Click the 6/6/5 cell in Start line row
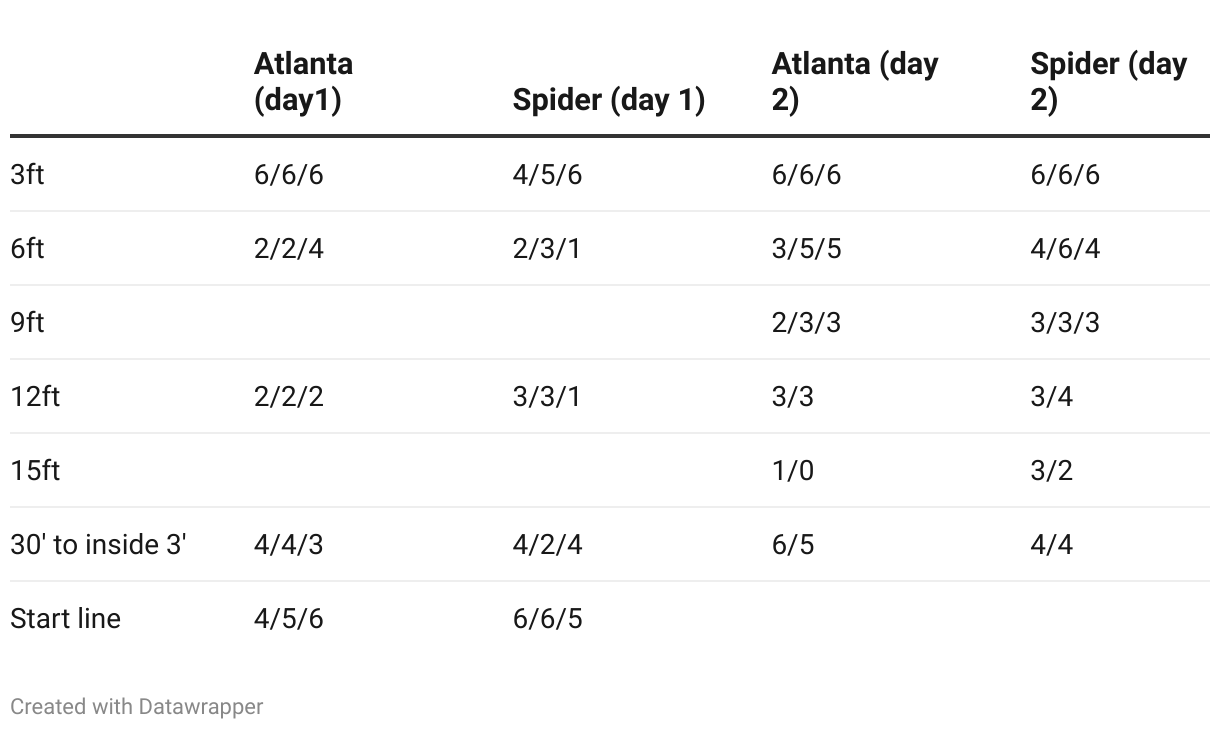The height and width of the screenshot is (730, 1220). coord(547,618)
